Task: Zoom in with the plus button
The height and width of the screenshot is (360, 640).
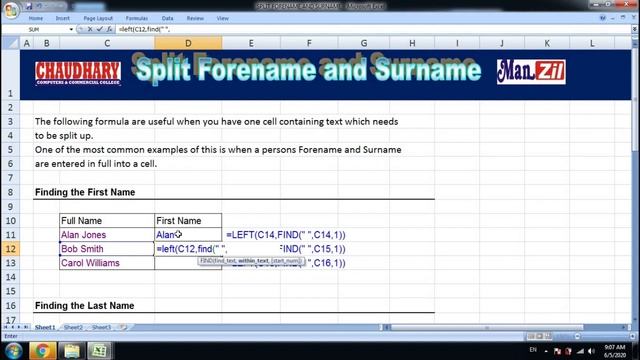Action: click(x=632, y=336)
